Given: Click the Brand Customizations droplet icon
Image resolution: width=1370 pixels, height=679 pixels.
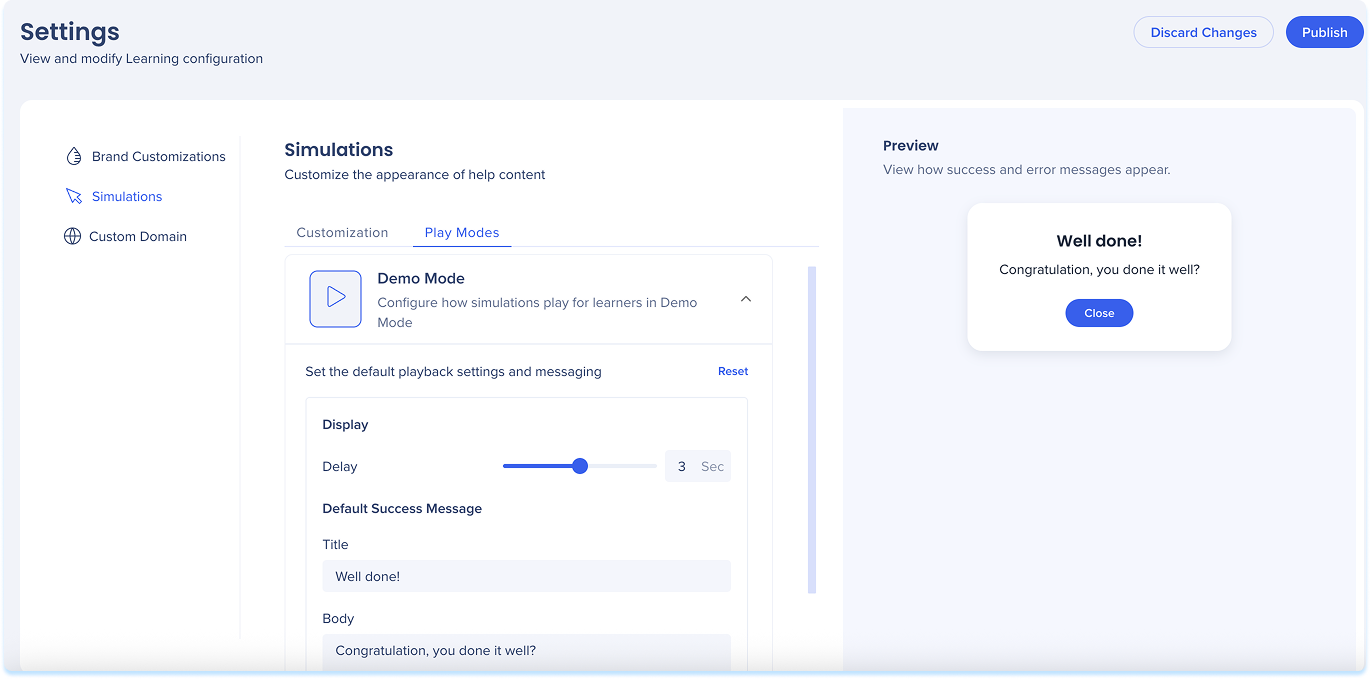Looking at the screenshot, I should 73,156.
